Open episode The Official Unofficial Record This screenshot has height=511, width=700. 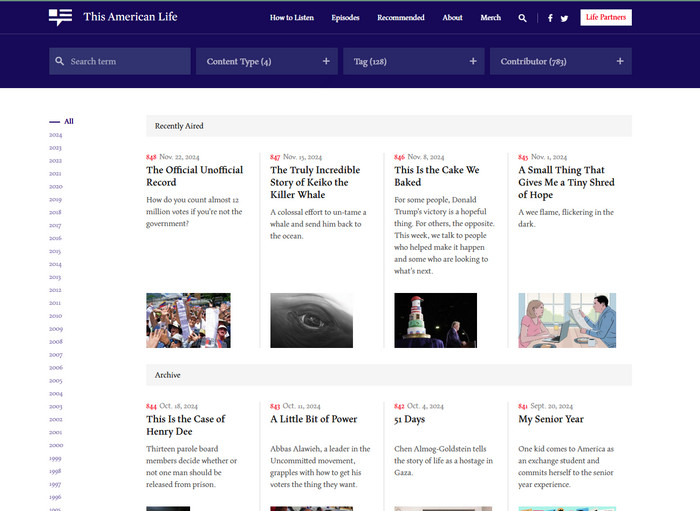pos(195,176)
